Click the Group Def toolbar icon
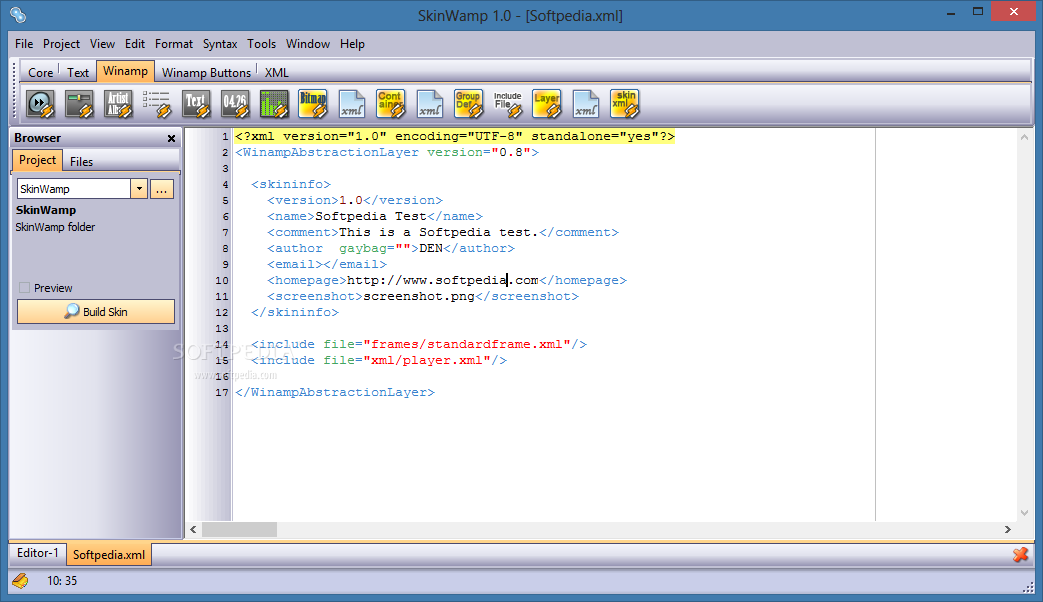This screenshot has width=1043, height=602. click(469, 104)
